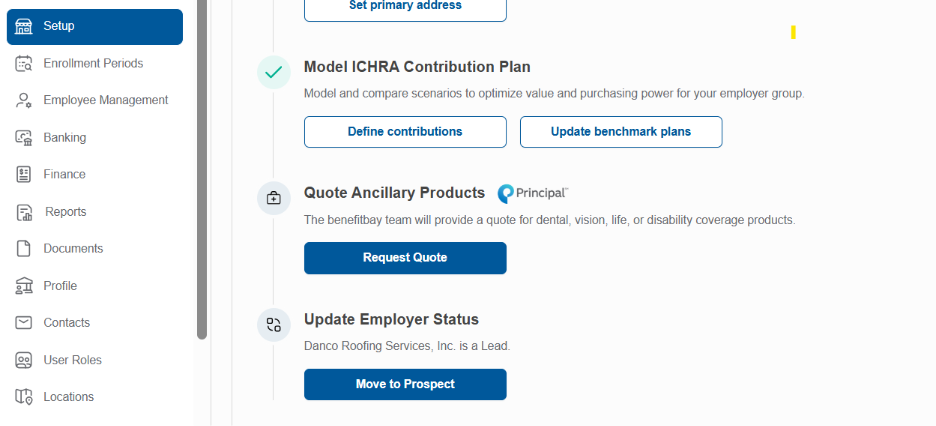Click the Move to Prospect button
The width and height of the screenshot is (936, 426).
click(405, 384)
